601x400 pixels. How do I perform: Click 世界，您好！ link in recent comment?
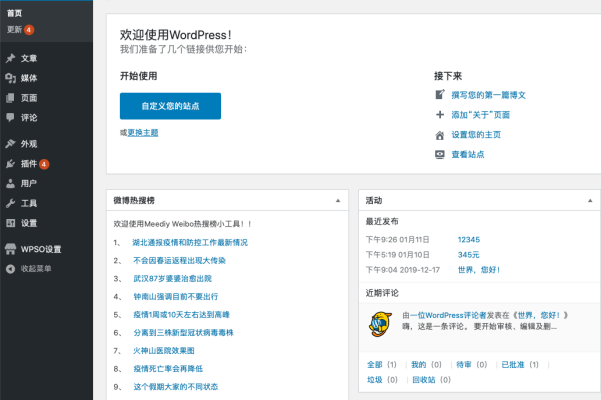pos(539,315)
